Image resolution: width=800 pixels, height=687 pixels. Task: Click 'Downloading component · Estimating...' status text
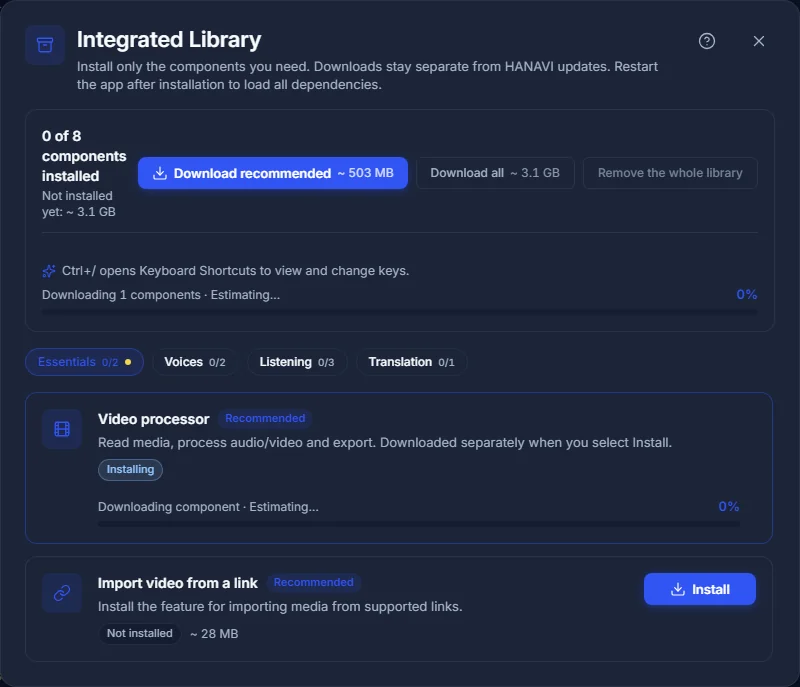(208, 507)
